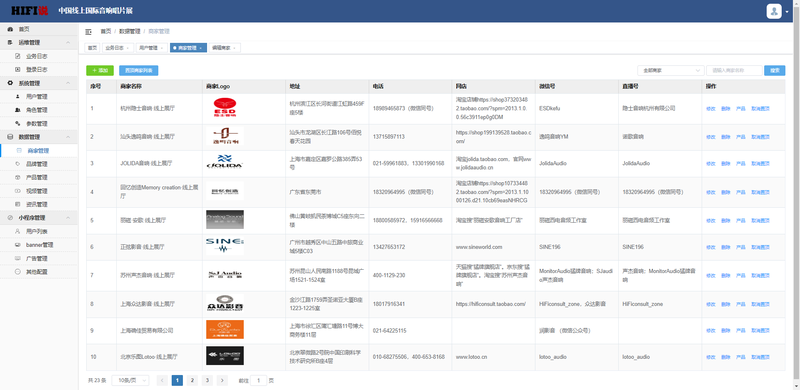
Task: Click the 参数管理 icon in sidebar
Action: (x=18, y=124)
